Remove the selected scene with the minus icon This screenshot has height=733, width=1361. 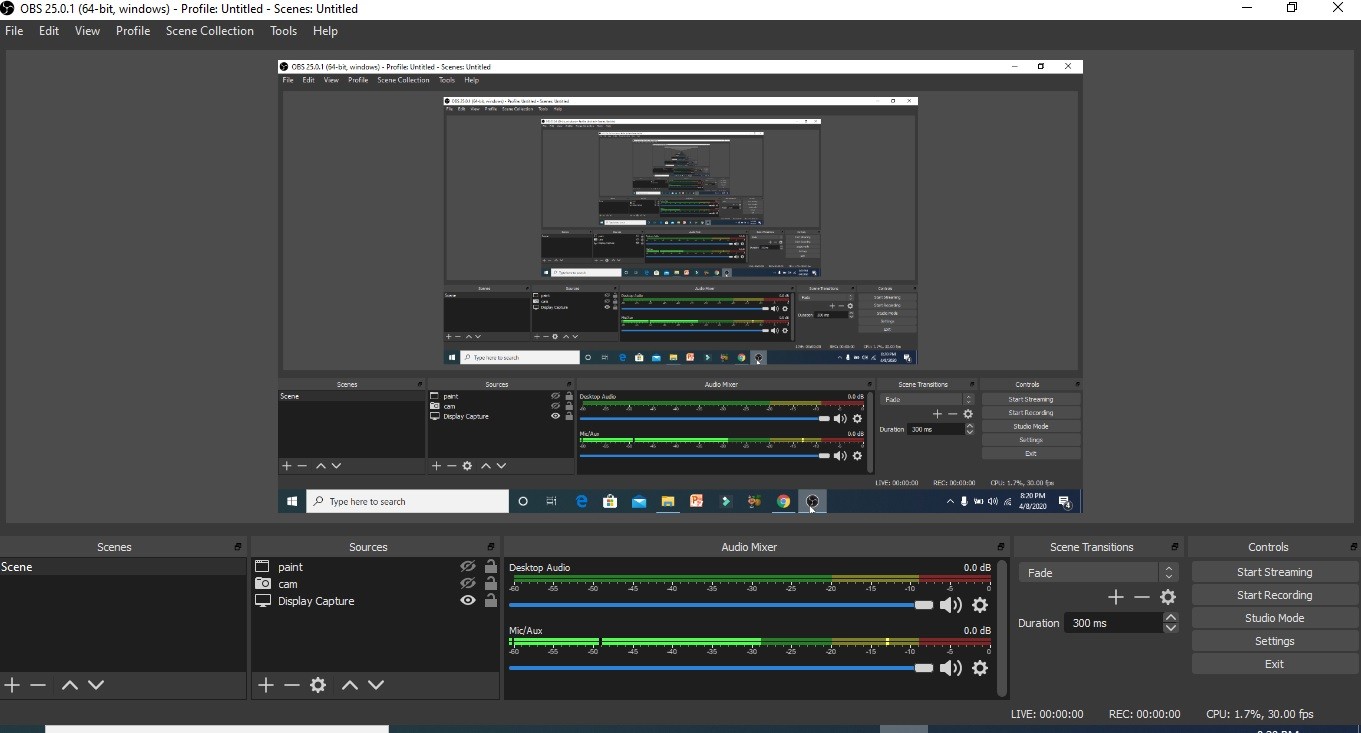pos(38,685)
